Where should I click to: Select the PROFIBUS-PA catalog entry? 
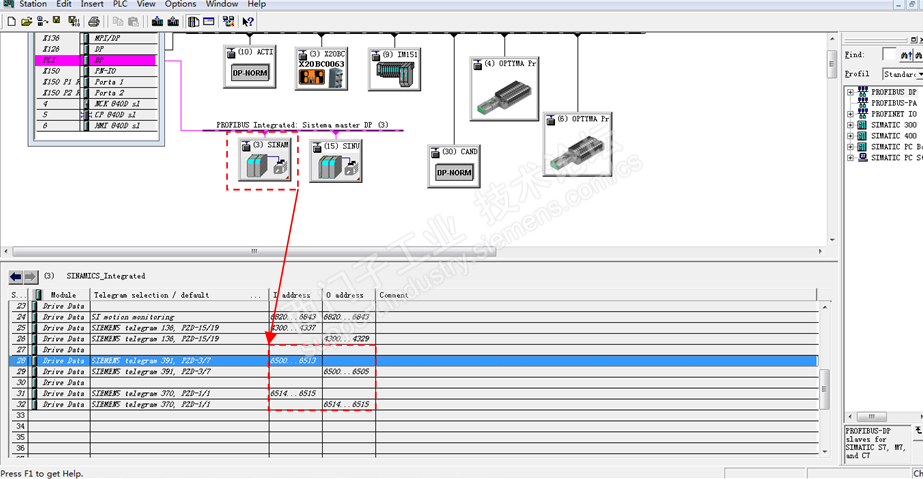coord(894,103)
